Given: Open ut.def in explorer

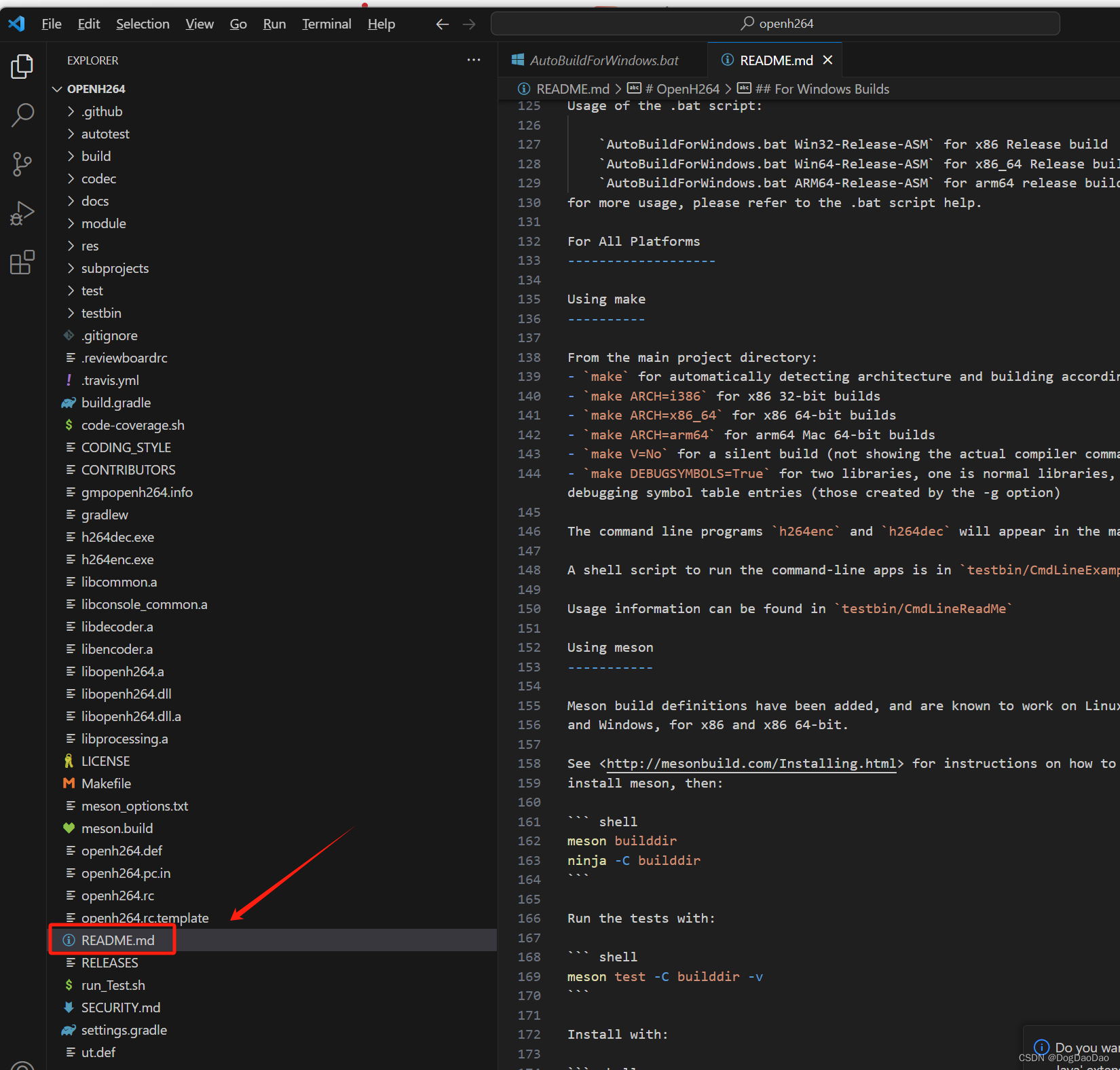Looking at the screenshot, I should 98,1052.
